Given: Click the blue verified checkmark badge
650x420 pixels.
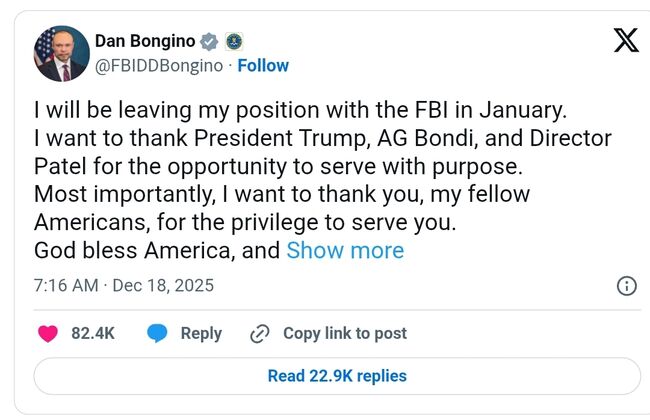Looking at the screenshot, I should (x=210, y=41).
